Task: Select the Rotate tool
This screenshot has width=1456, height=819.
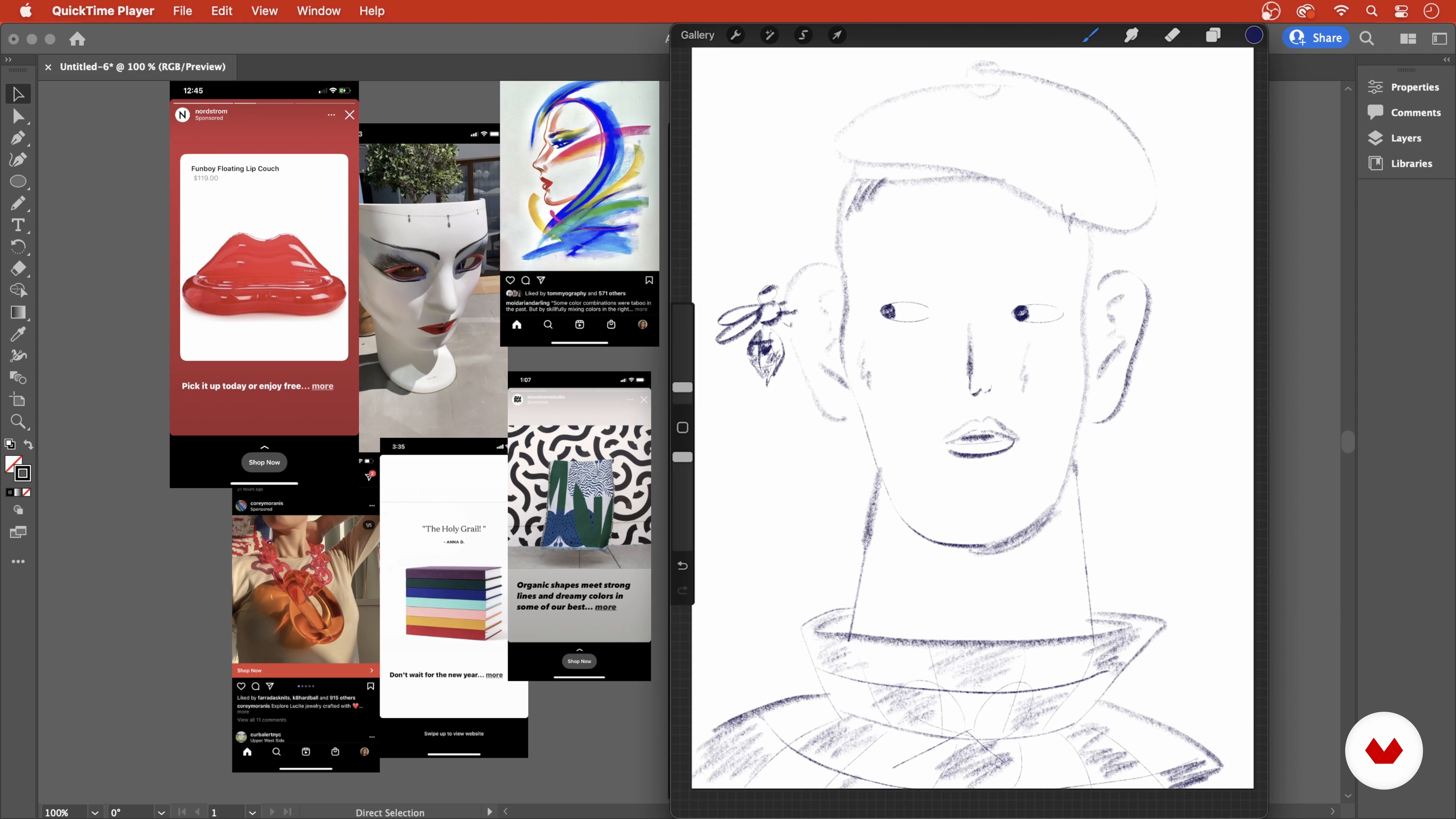Action: pos(18,246)
